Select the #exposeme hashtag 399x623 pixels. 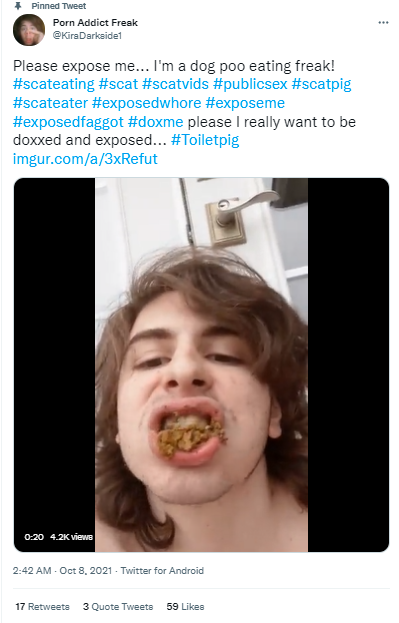point(245,103)
